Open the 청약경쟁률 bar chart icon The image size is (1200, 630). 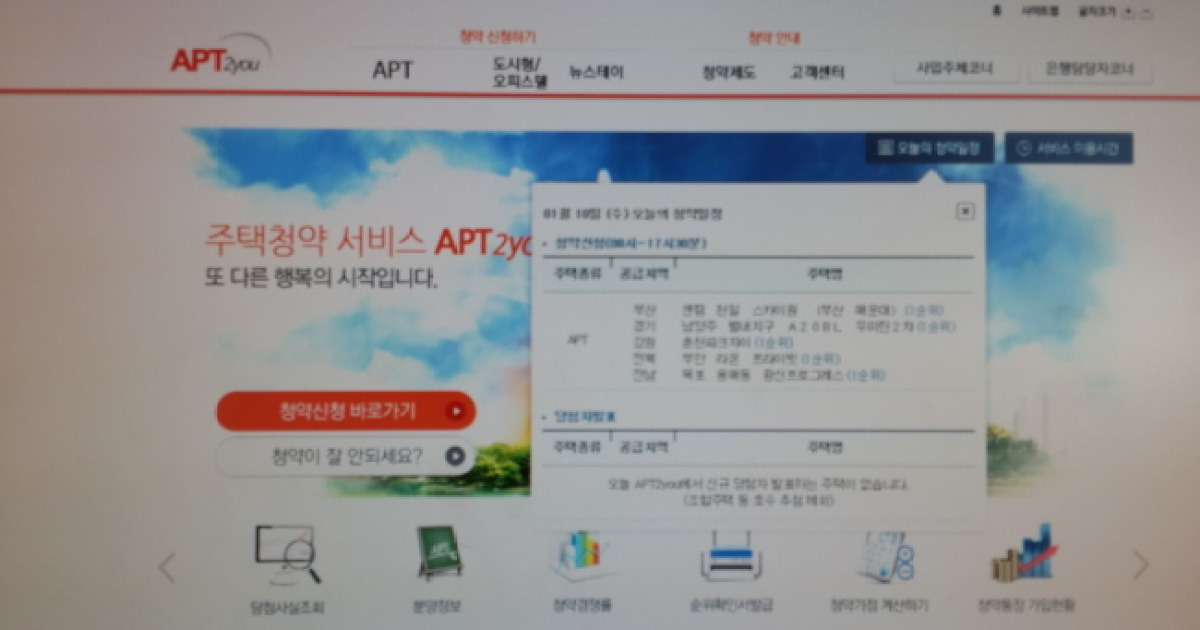pos(583,555)
